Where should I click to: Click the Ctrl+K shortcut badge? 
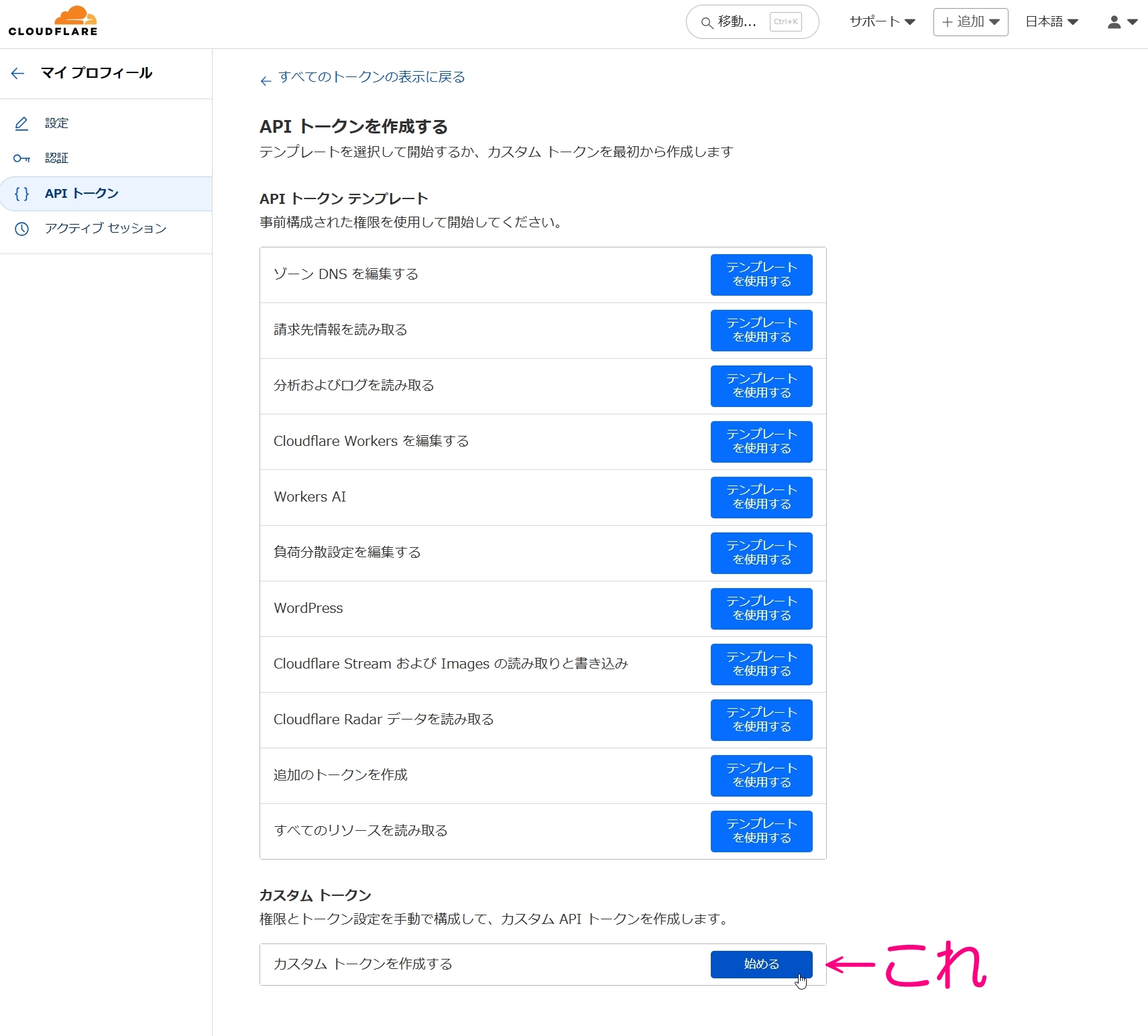coord(785,21)
